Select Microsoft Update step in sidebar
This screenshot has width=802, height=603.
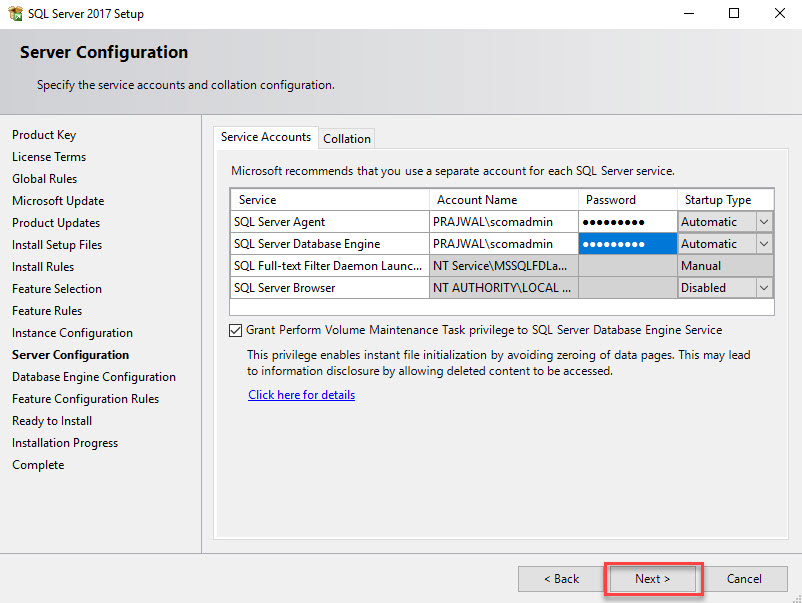(x=58, y=201)
